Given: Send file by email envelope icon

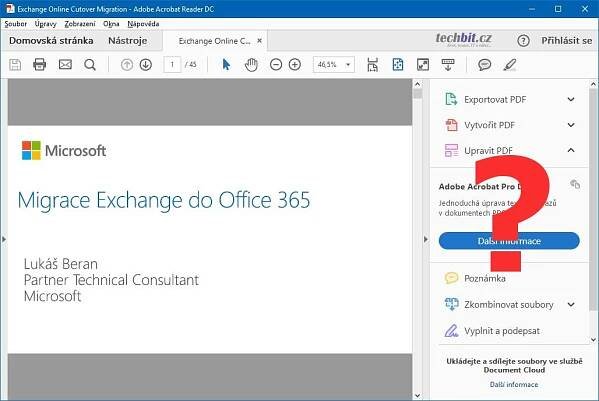Looking at the screenshot, I should click(x=65, y=65).
